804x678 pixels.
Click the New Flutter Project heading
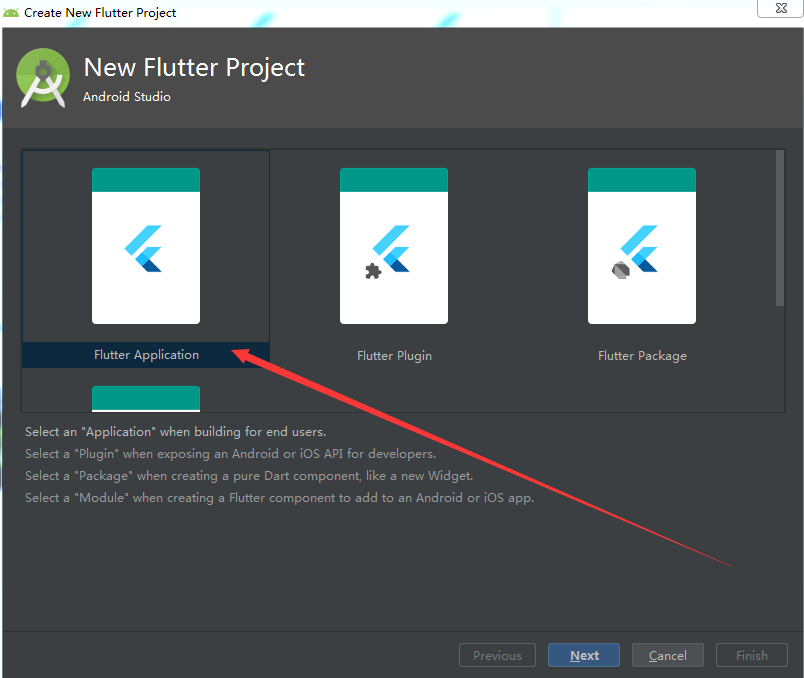coord(194,68)
